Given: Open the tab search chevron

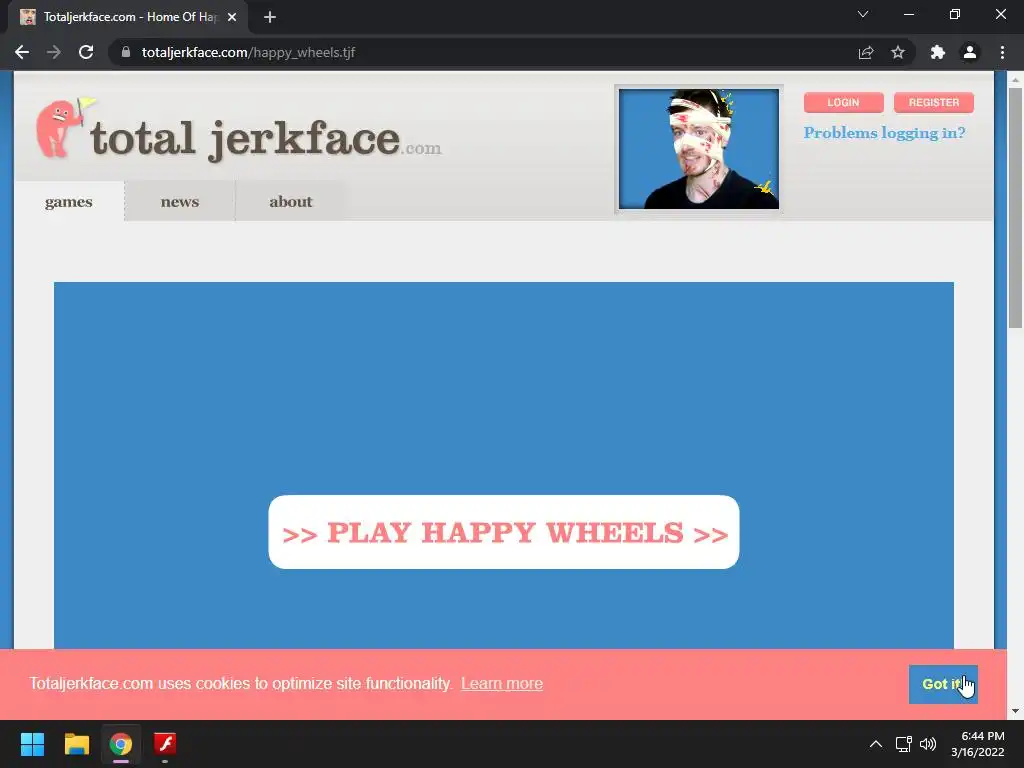Looking at the screenshot, I should (x=863, y=14).
